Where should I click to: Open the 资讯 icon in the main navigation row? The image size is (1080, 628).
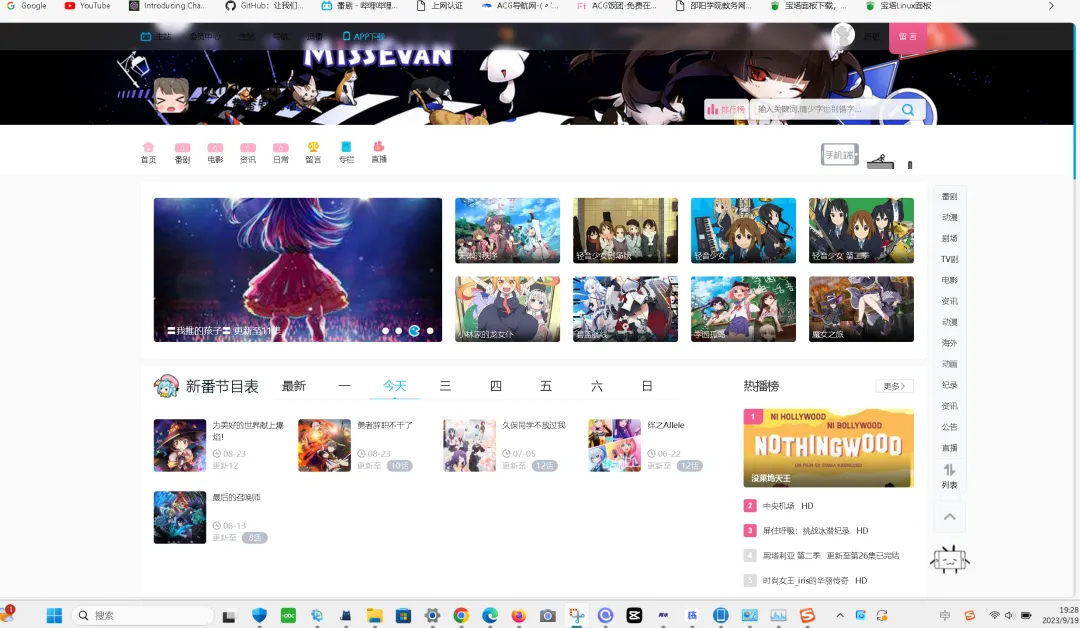tap(248, 152)
